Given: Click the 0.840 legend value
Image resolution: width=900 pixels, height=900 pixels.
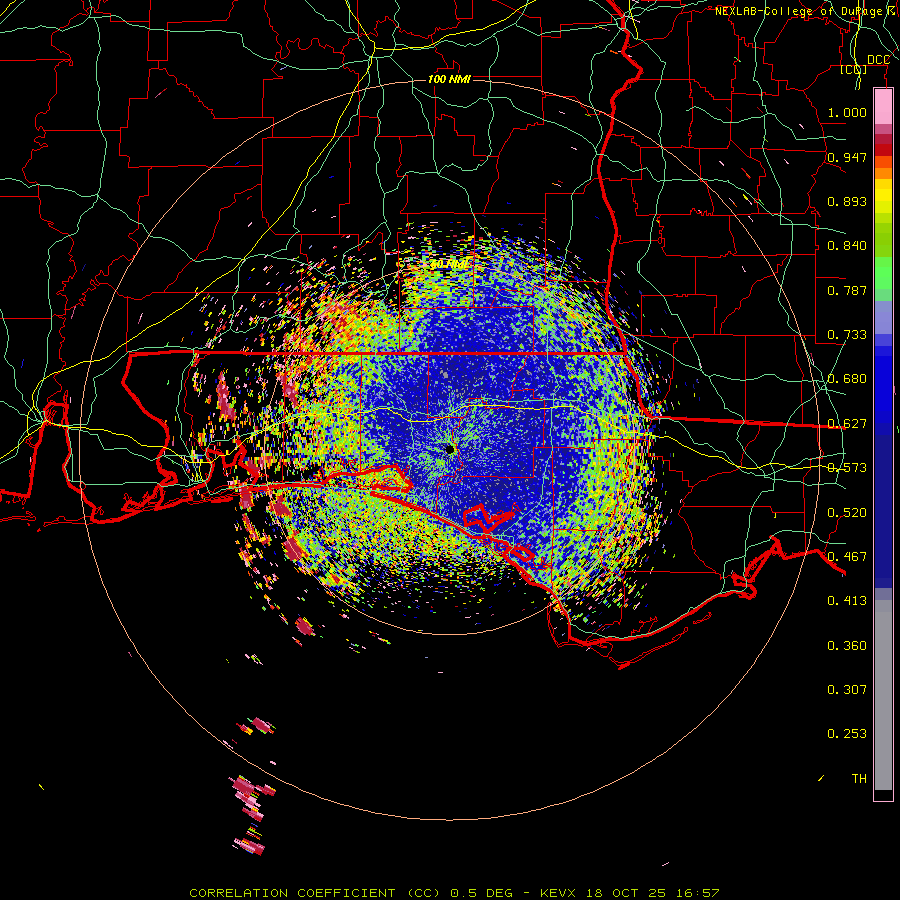Looking at the screenshot, I should 847,246.
